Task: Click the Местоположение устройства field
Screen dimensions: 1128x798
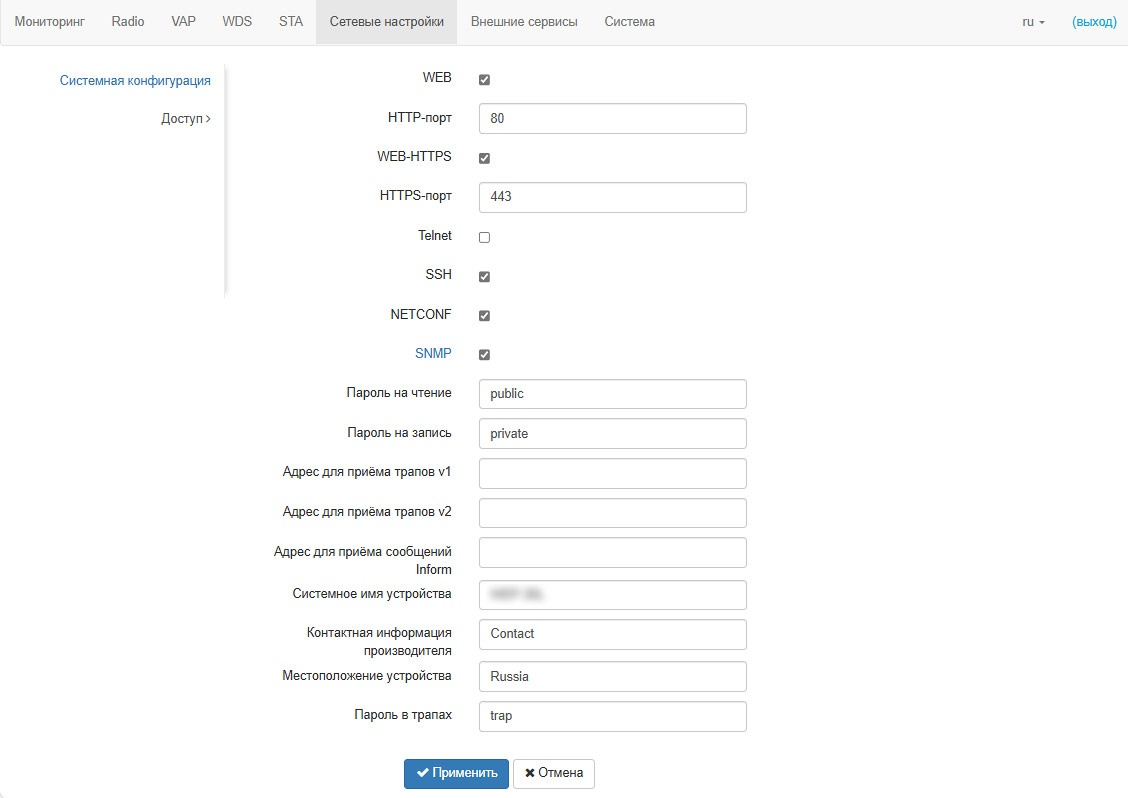Action: 612,676
